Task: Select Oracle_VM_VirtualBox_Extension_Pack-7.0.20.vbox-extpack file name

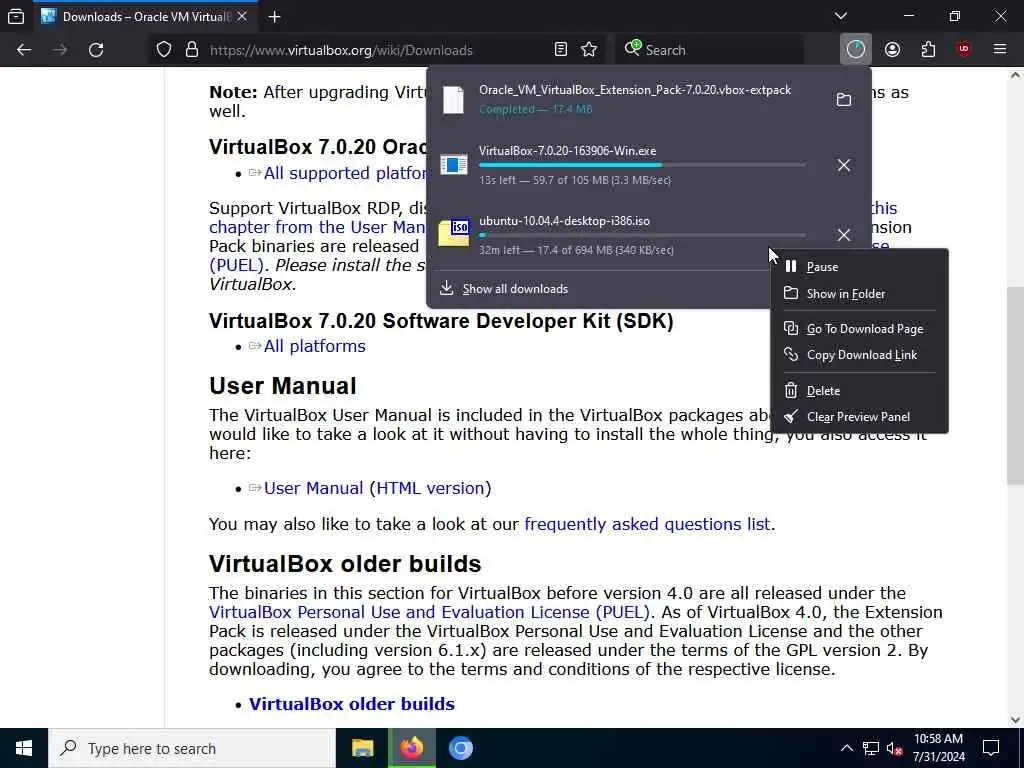Action: pyautogui.click(x=635, y=90)
